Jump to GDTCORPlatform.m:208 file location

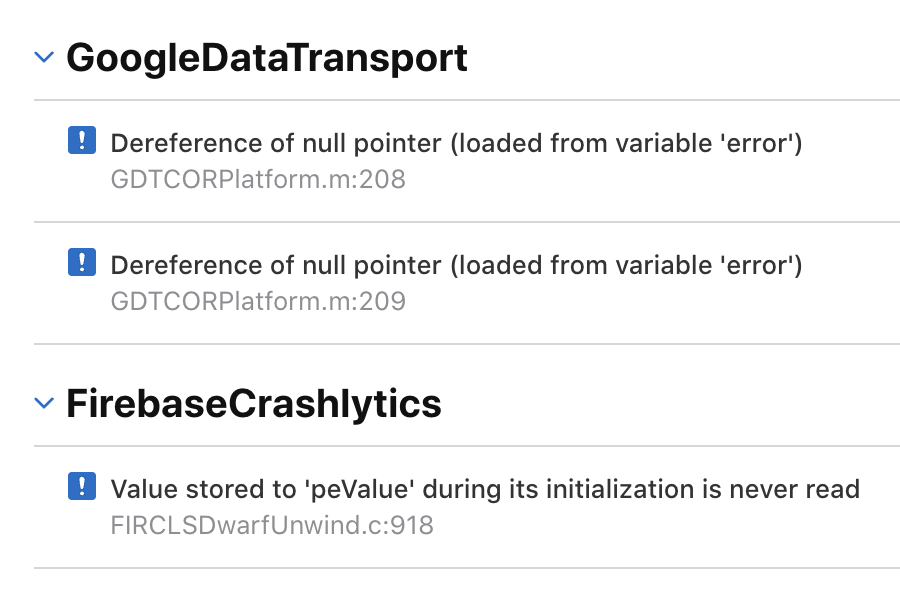[258, 179]
